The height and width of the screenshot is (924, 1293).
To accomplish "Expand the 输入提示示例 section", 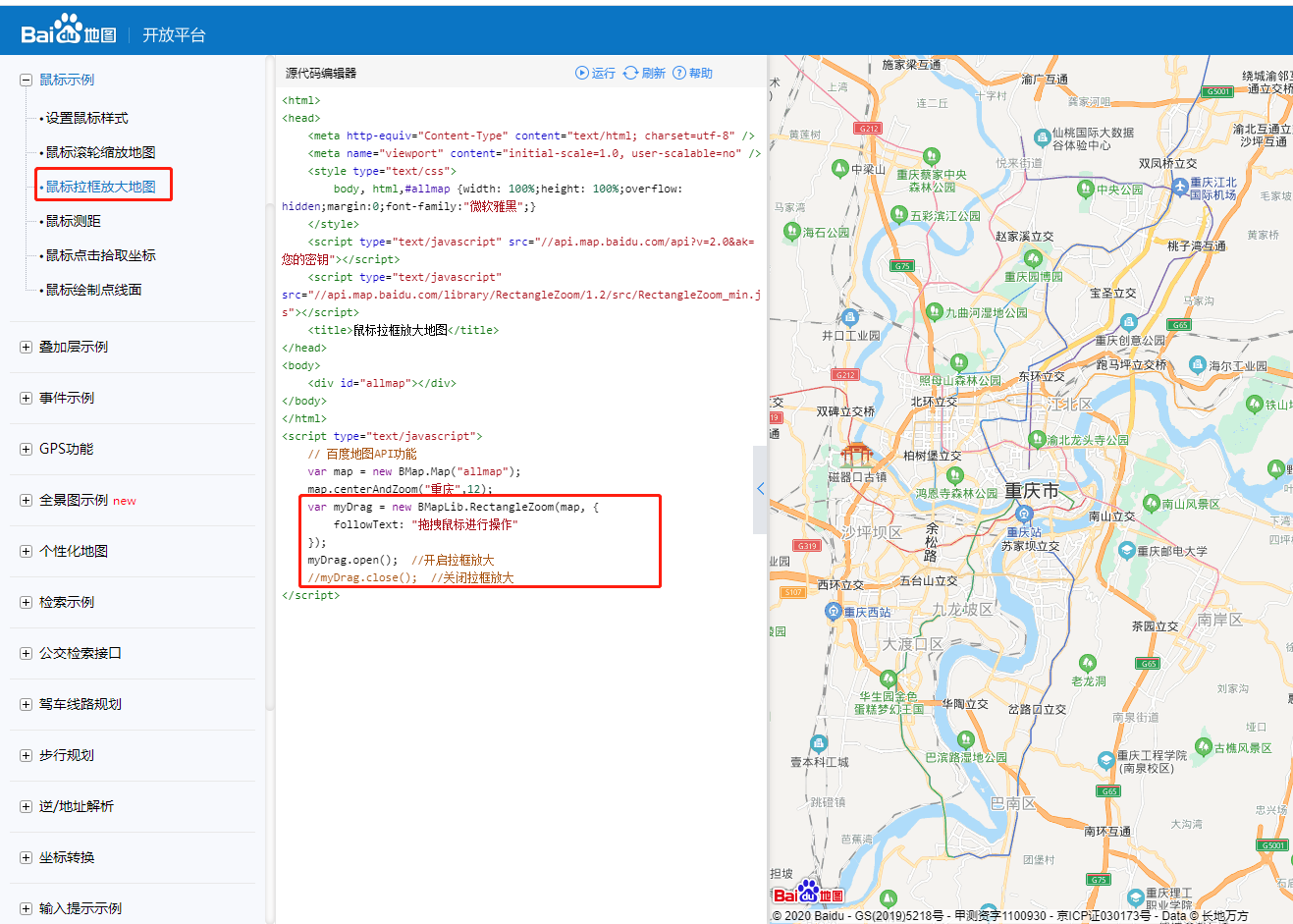I will click(x=27, y=908).
